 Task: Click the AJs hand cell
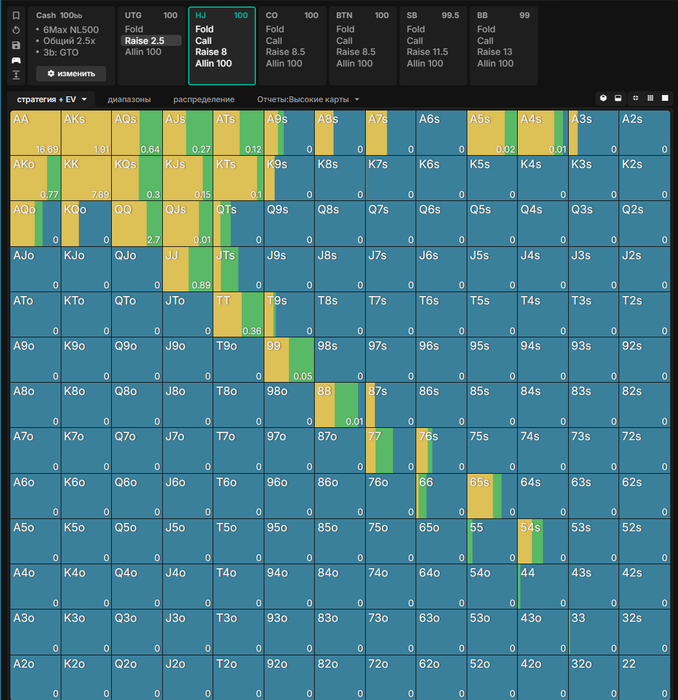[x=187, y=133]
